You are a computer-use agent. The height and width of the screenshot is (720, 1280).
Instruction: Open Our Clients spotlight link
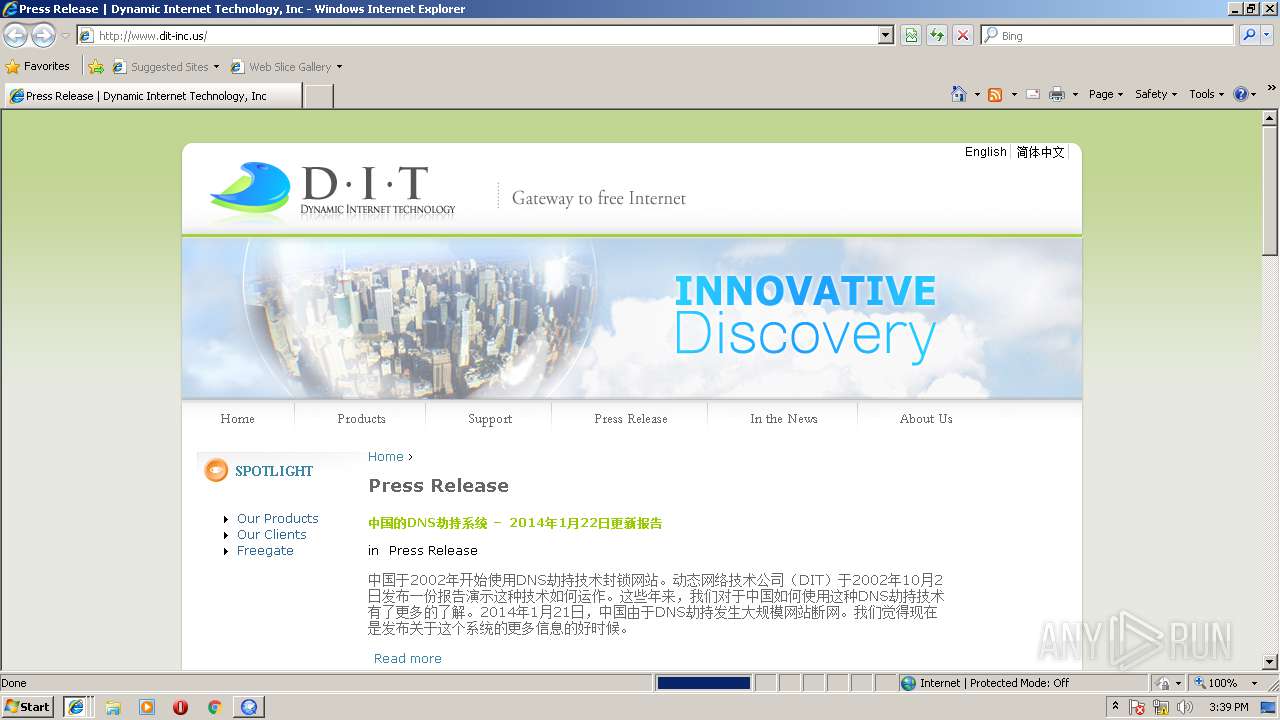(272, 534)
